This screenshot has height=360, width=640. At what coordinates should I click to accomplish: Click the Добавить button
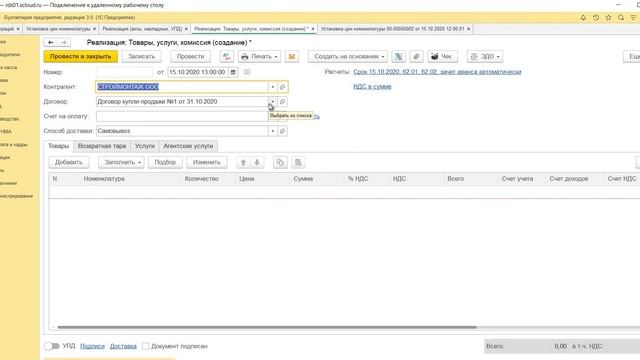(69, 162)
